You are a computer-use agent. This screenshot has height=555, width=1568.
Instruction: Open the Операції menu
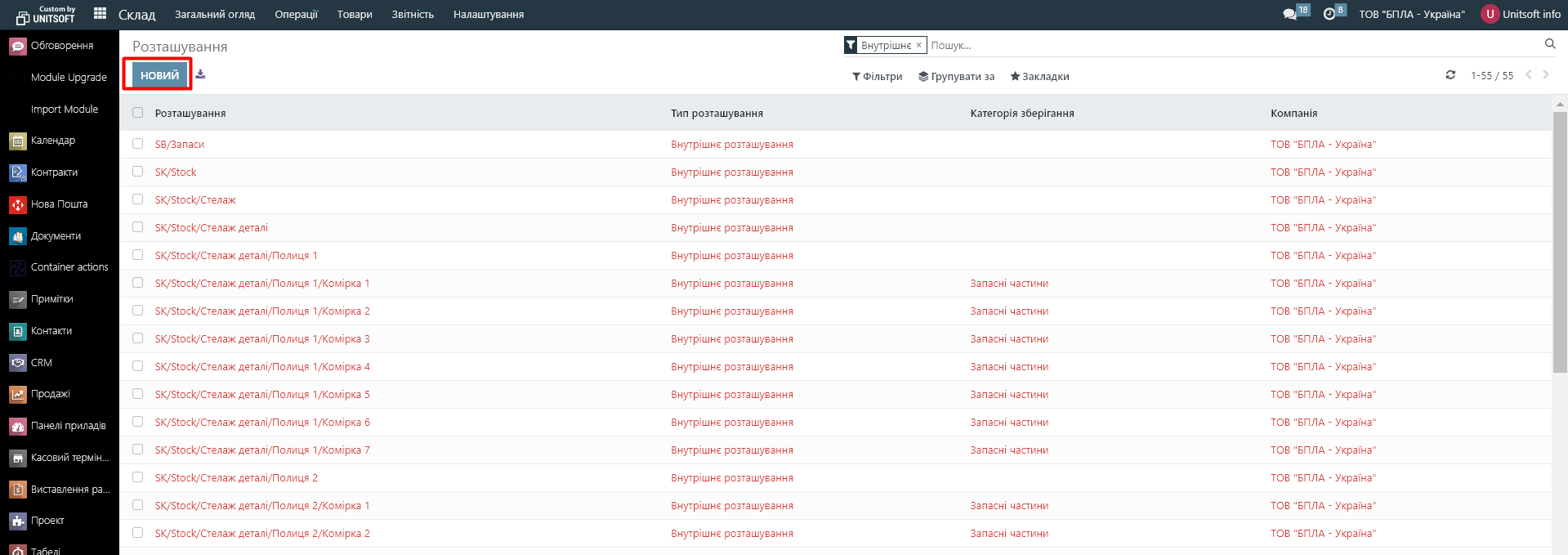296,15
